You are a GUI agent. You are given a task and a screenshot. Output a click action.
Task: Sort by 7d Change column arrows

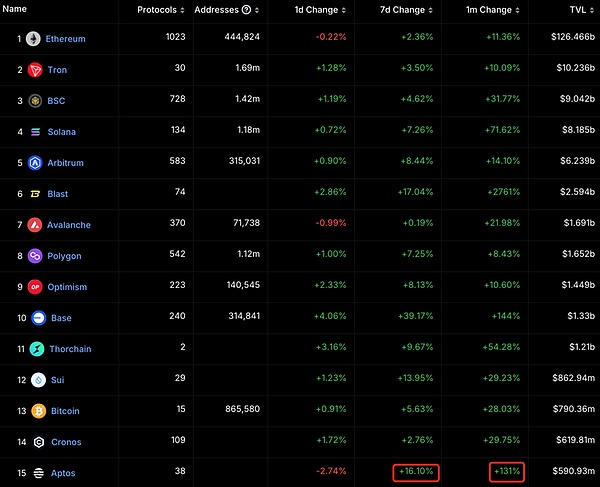(430, 10)
